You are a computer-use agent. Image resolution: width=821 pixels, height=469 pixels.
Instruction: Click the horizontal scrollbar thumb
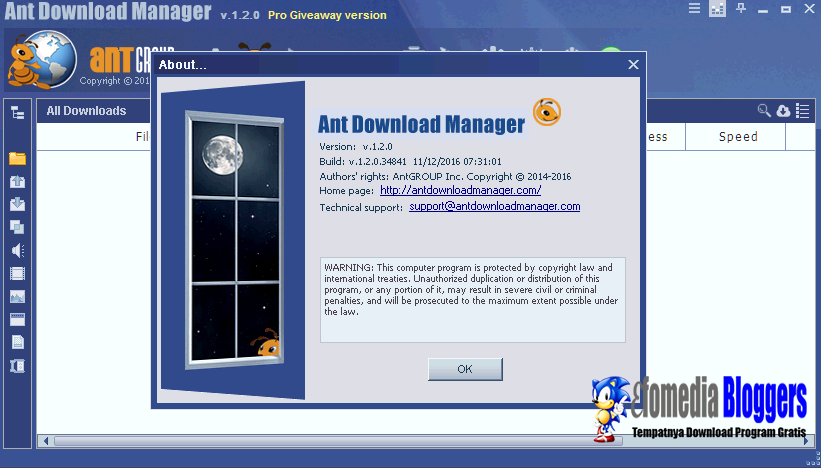click(338, 441)
